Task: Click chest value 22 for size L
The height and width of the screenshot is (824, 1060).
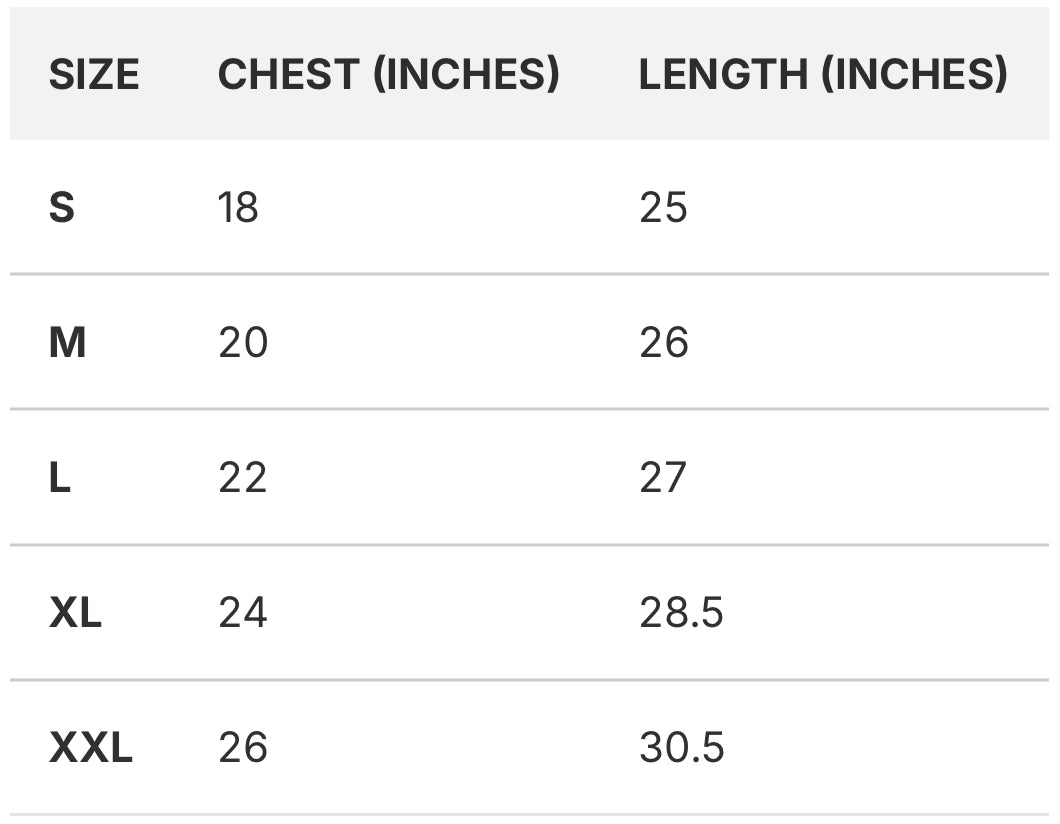Action: (243, 478)
